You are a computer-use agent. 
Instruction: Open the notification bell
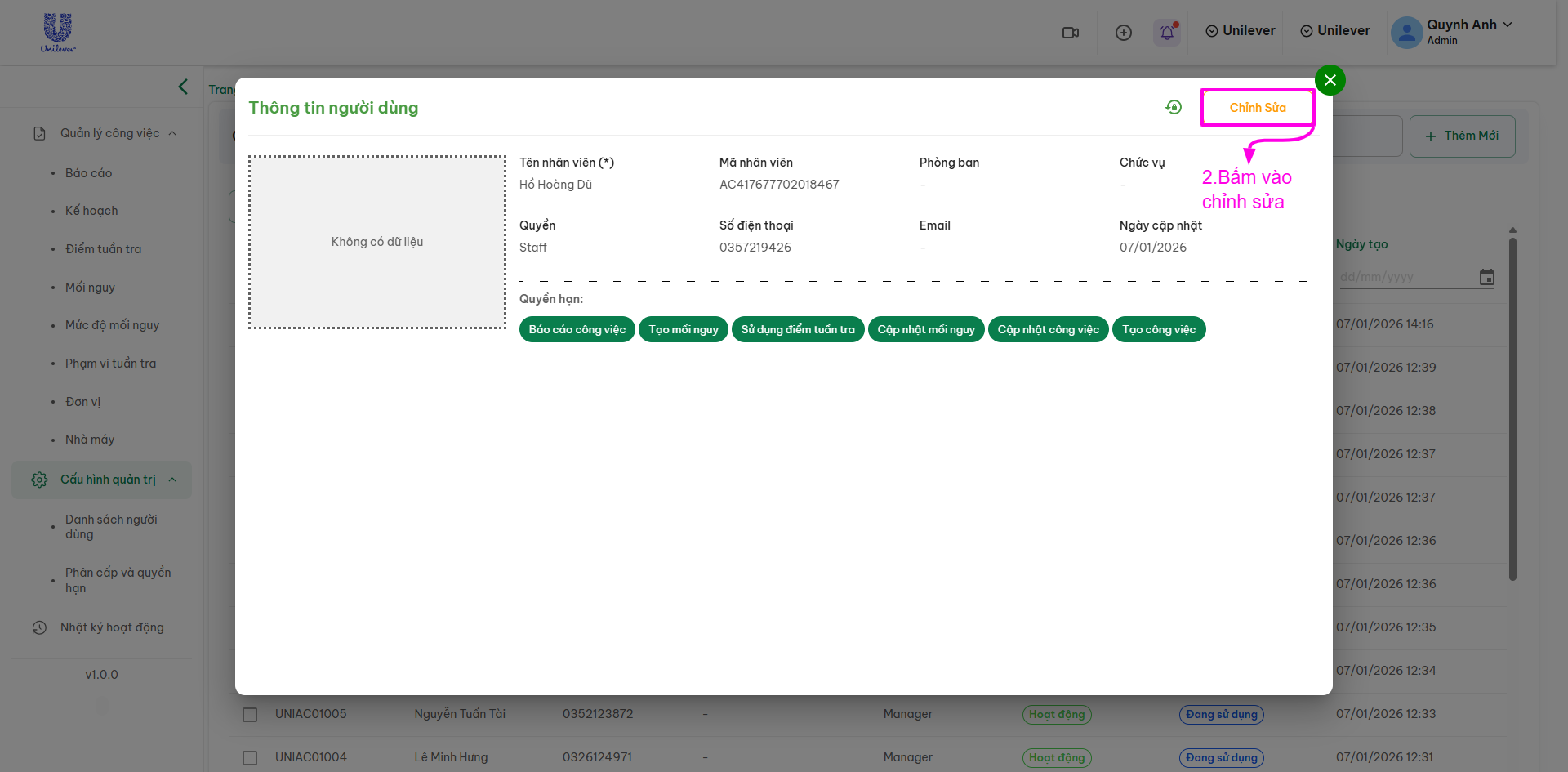[x=1167, y=33]
